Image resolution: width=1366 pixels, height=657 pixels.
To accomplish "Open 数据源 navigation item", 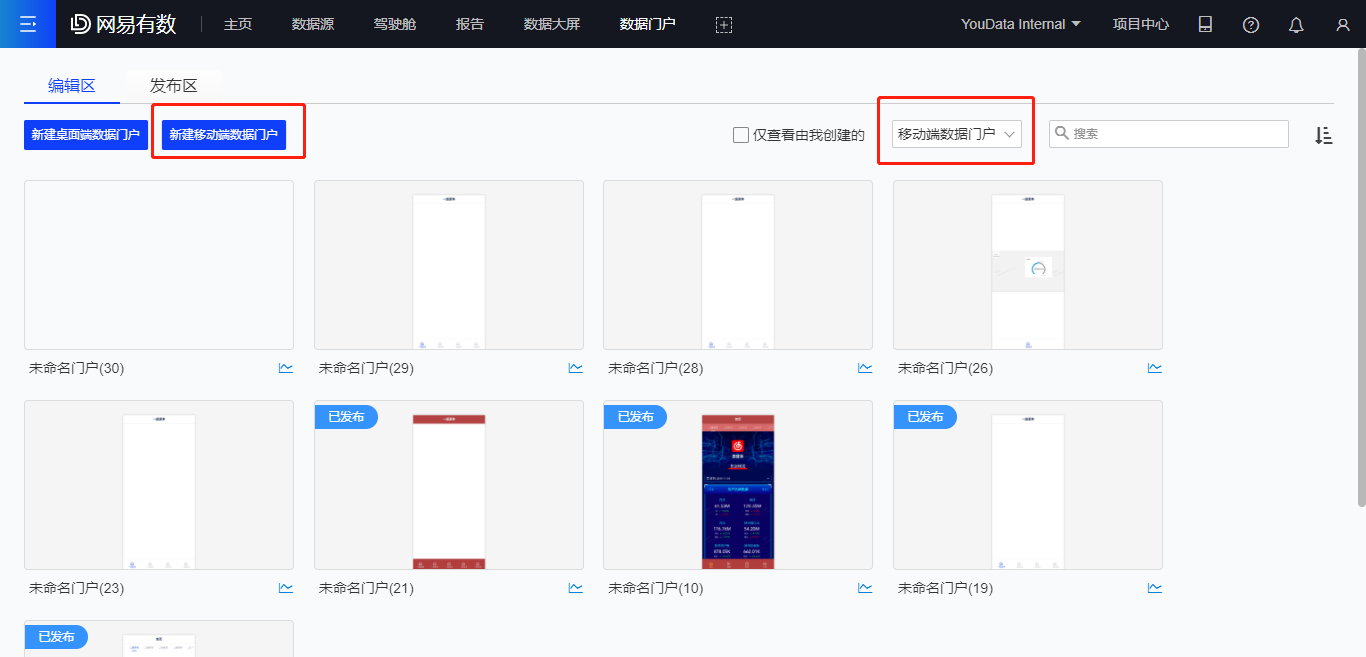I will click(313, 24).
